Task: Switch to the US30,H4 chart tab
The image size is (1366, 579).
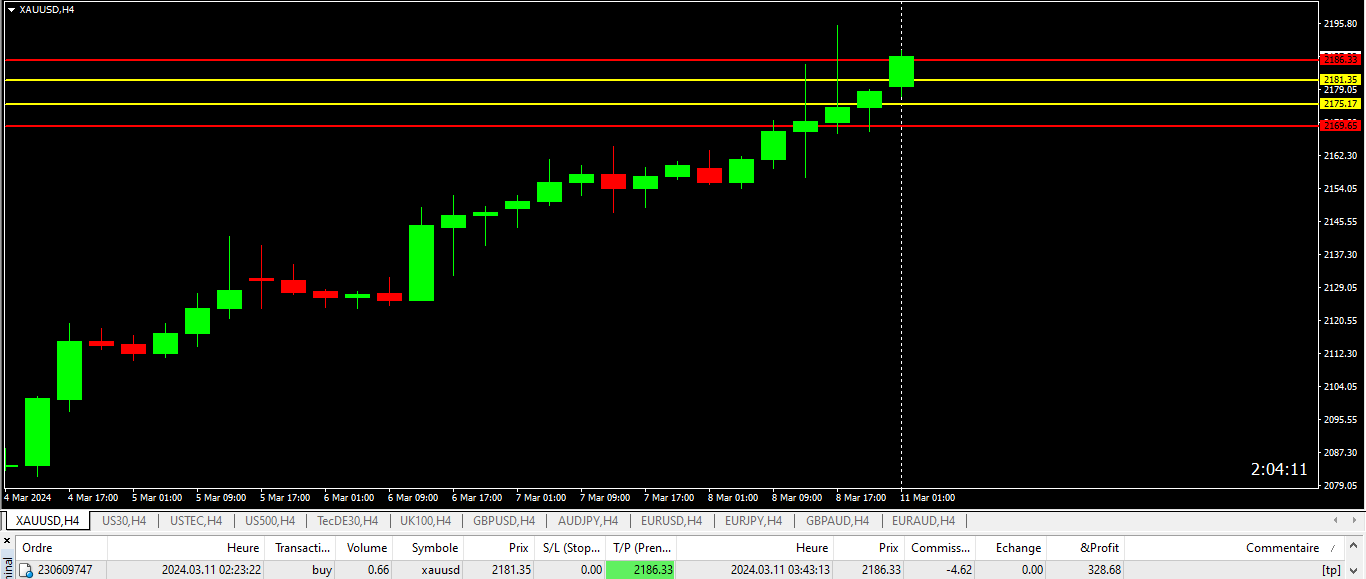Action: pyautogui.click(x=124, y=521)
